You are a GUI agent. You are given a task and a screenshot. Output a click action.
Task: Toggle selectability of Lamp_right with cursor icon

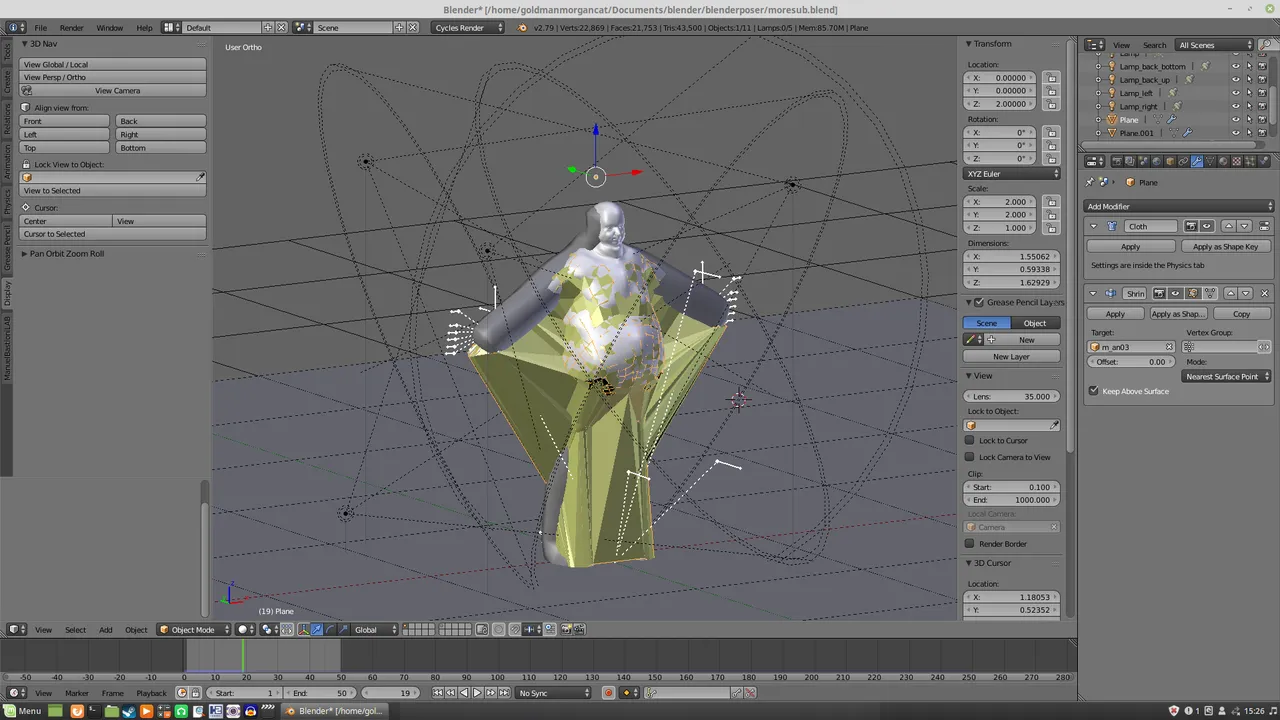pyautogui.click(x=1249, y=106)
